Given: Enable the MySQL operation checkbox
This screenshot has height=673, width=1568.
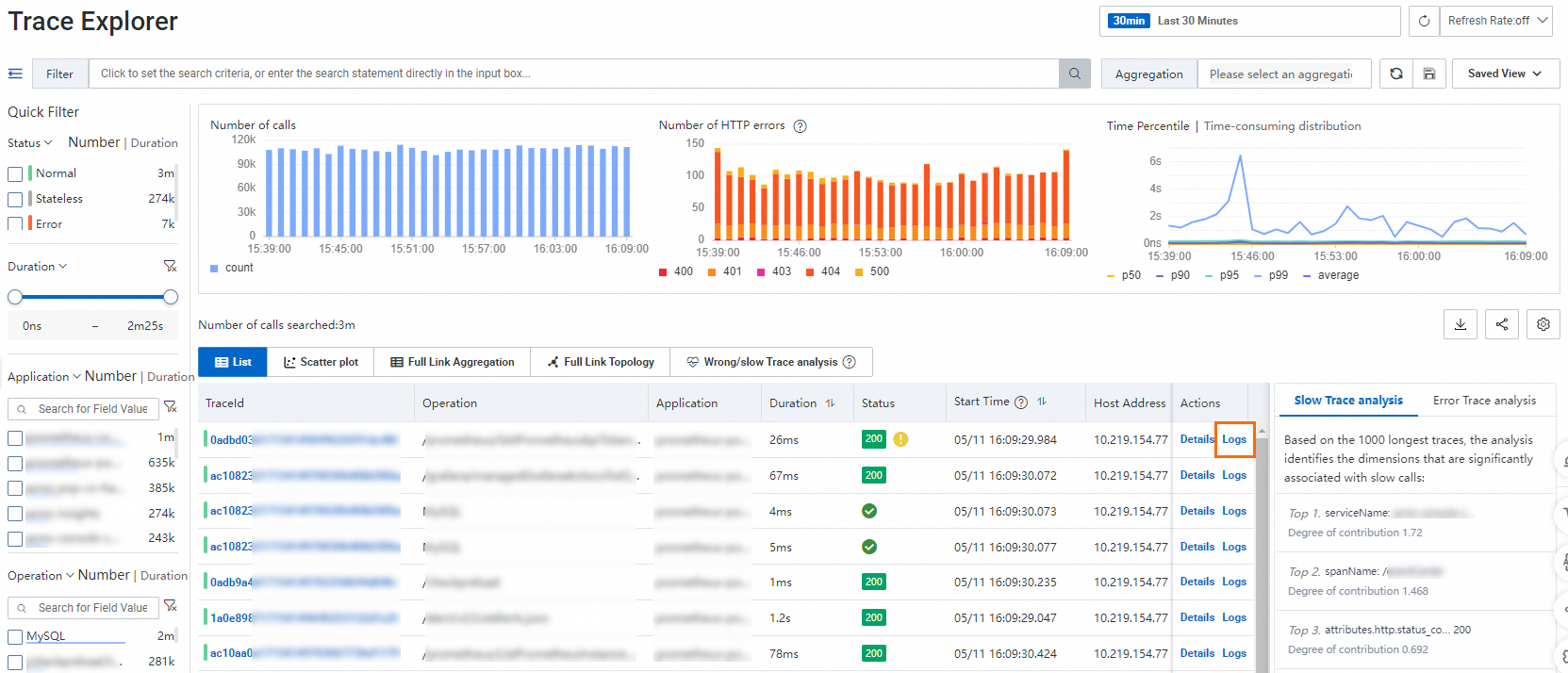Looking at the screenshot, I should 15,637.
